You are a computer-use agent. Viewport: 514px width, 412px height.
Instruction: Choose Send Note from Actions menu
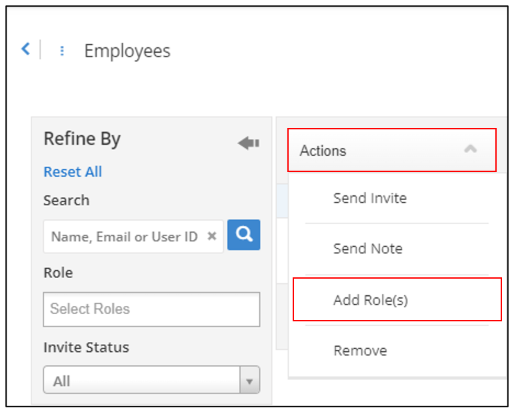(368, 249)
